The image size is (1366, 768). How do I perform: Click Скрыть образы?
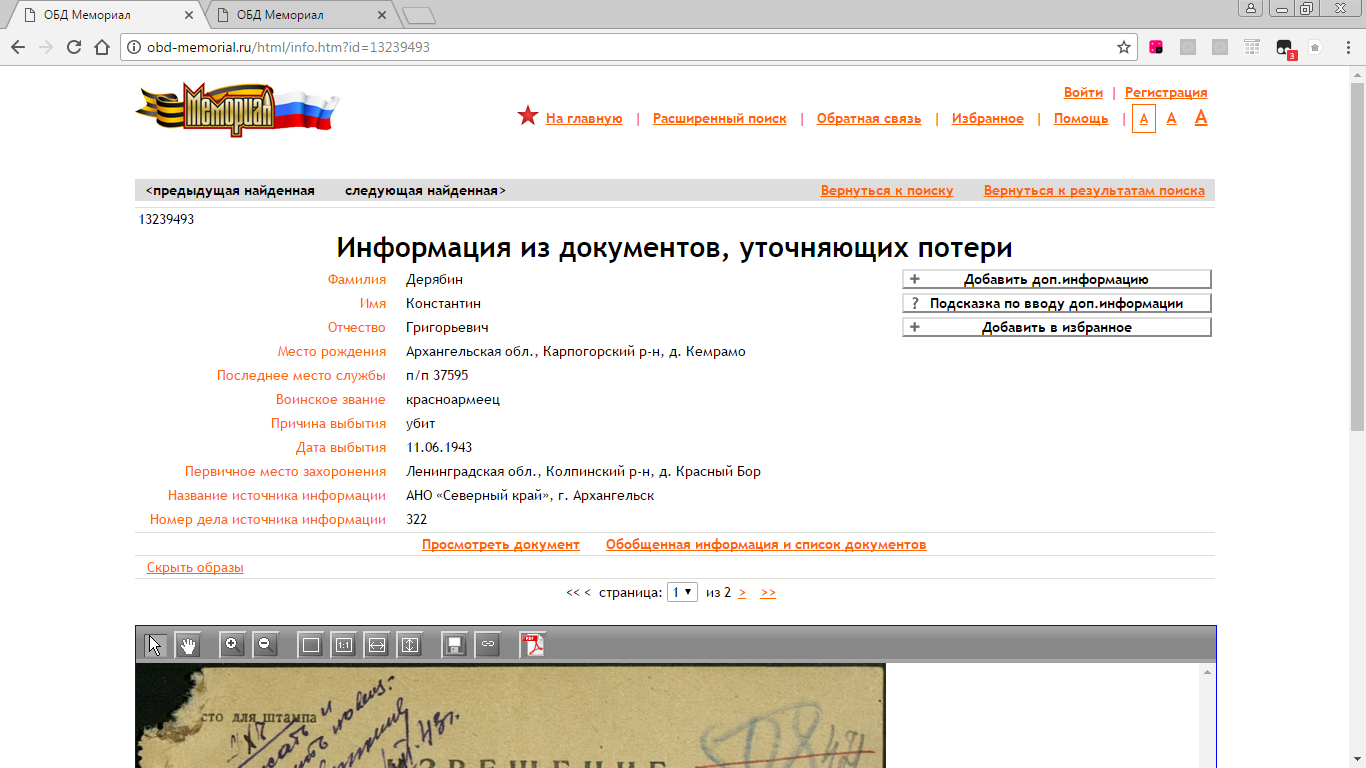point(195,567)
